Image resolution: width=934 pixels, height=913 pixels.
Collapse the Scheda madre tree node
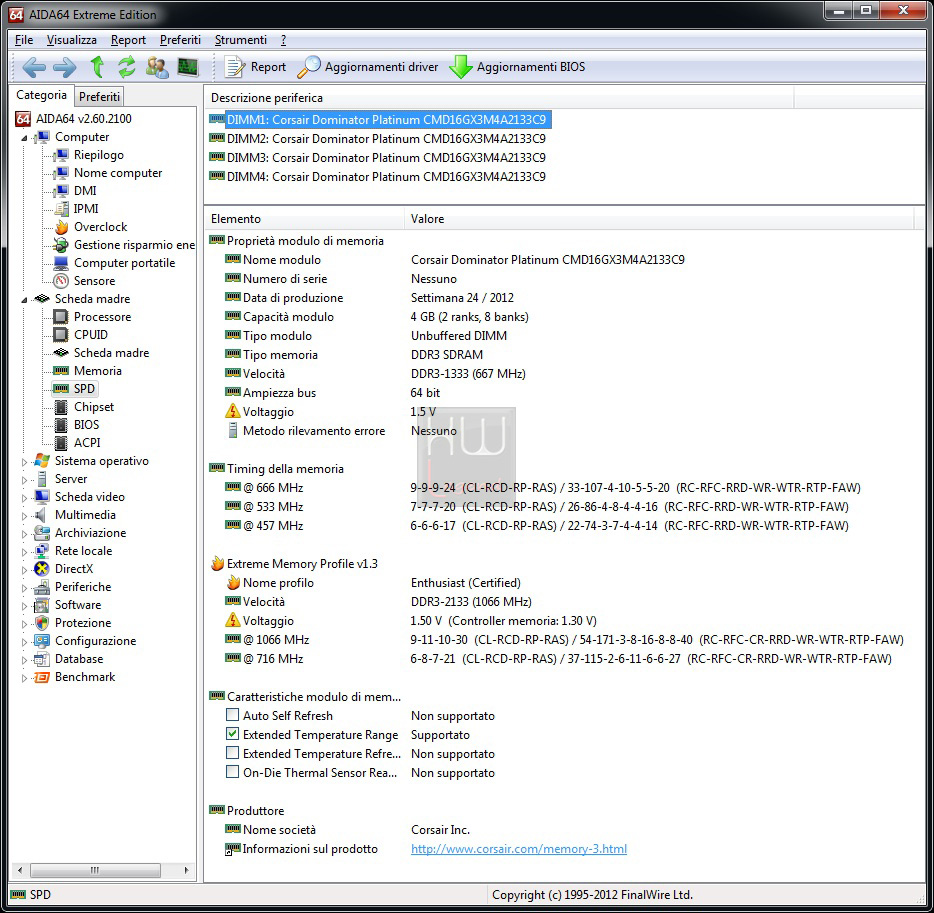pyautogui.click(x=24, y=300)
